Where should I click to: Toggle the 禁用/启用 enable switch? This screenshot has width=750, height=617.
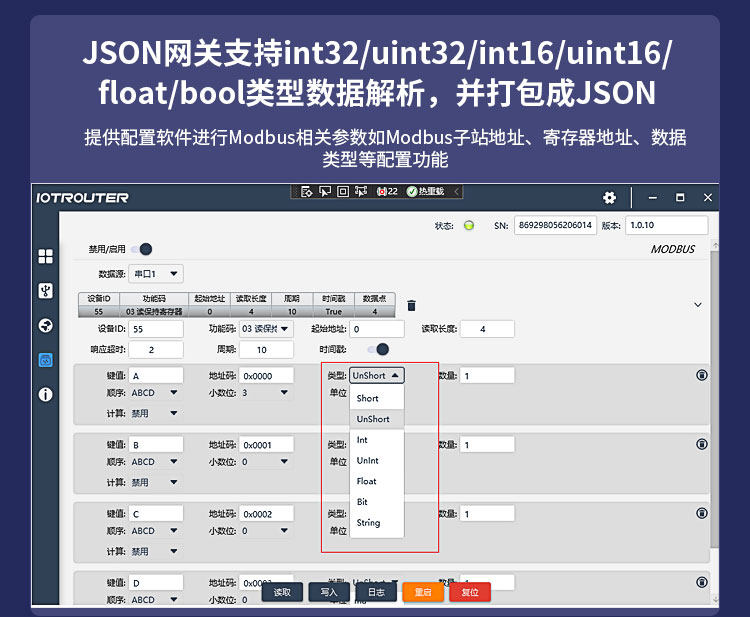[142, 249]
